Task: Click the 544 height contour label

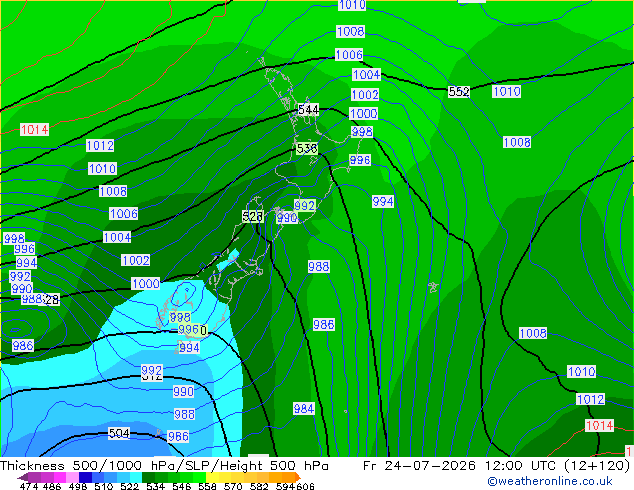Action: coord(308,110)
